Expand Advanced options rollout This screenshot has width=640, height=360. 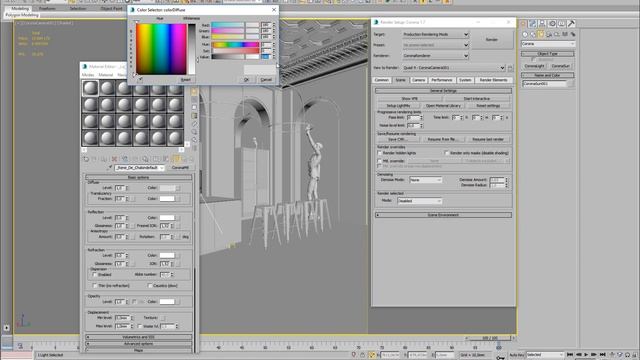[138, 344]
